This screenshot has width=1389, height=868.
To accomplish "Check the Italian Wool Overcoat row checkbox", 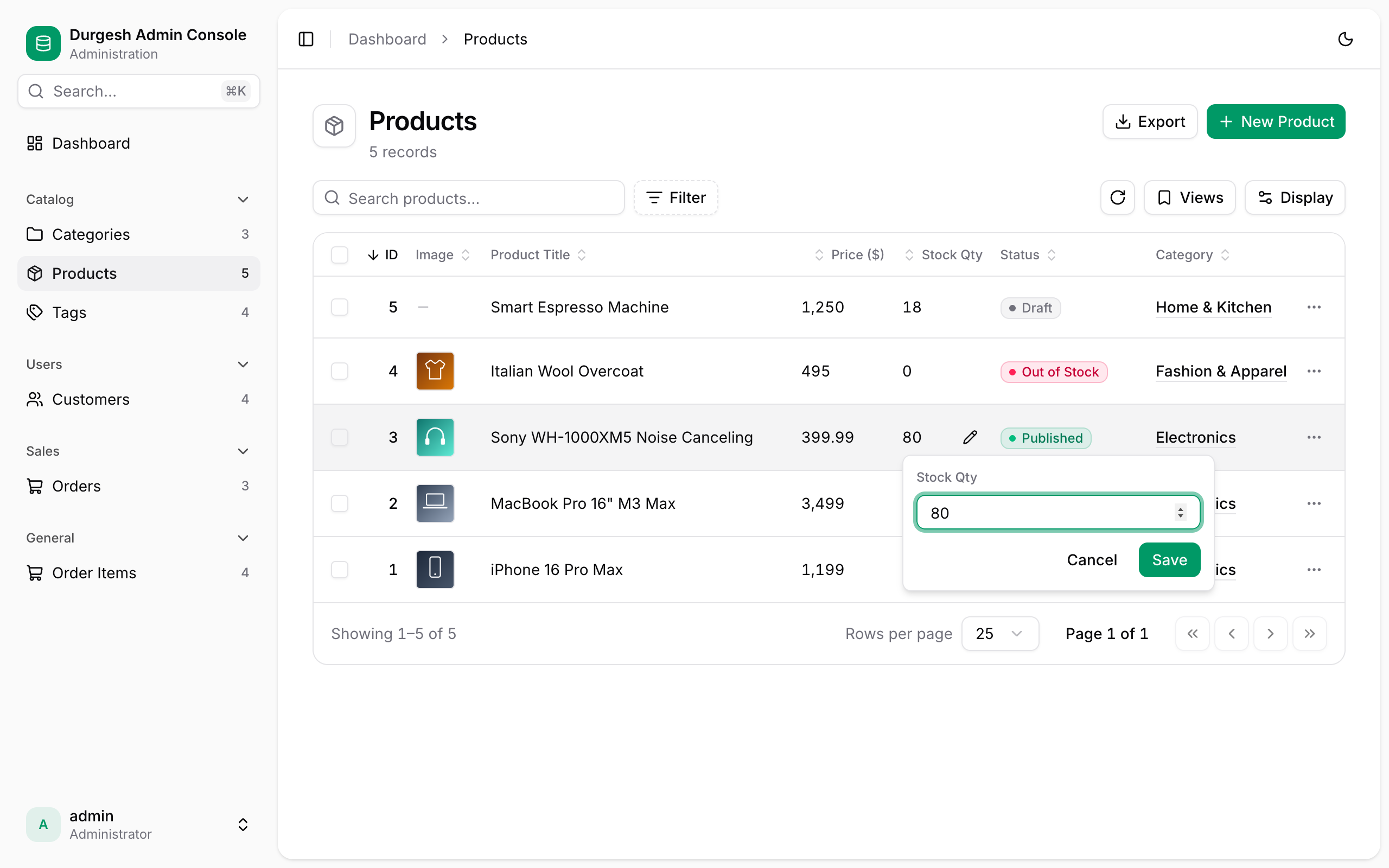I will point(340,372).
